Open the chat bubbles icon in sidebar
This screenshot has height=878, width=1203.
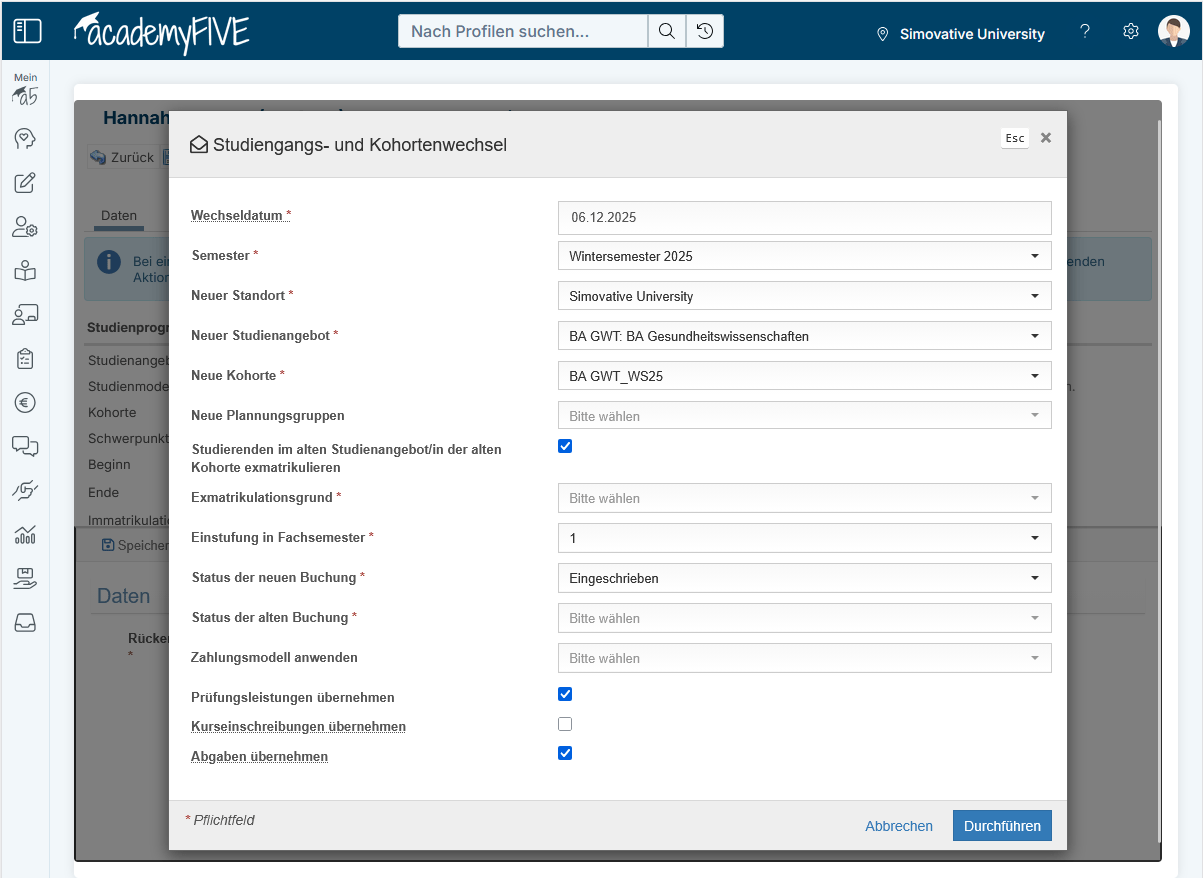click(25, 446)
